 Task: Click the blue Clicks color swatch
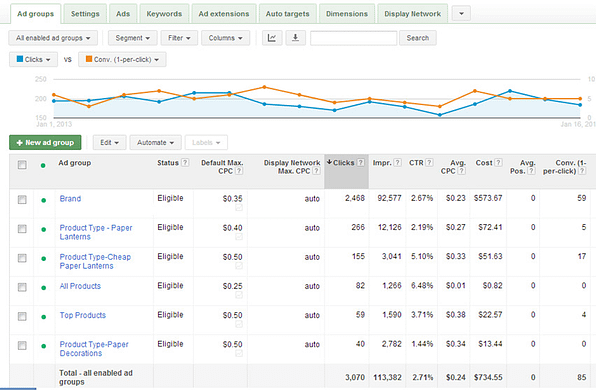coord(20,59)
